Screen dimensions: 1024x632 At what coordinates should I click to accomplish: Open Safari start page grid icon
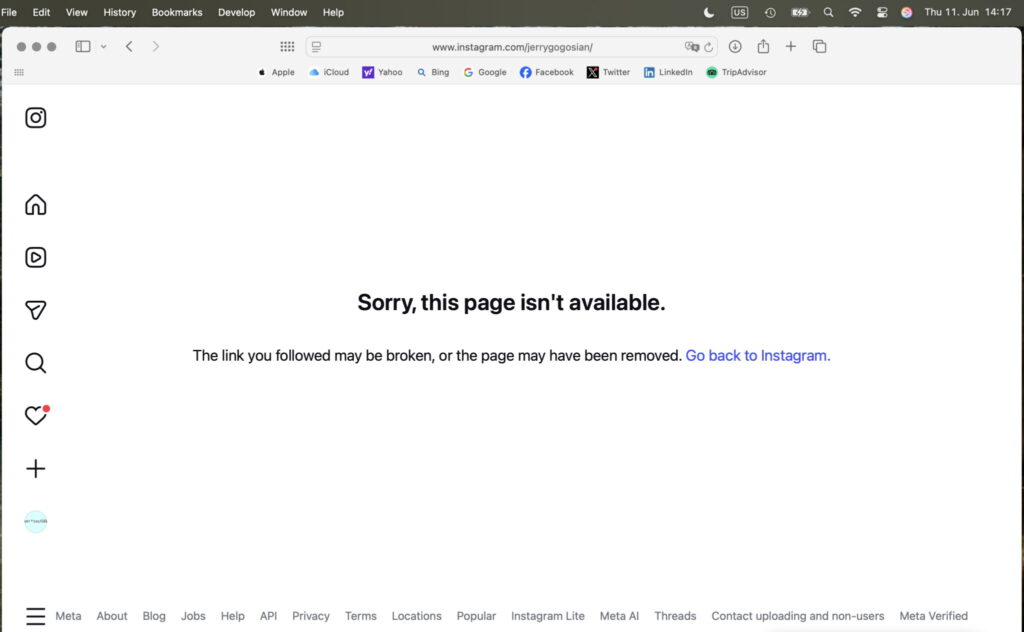(x=287, y=46)
